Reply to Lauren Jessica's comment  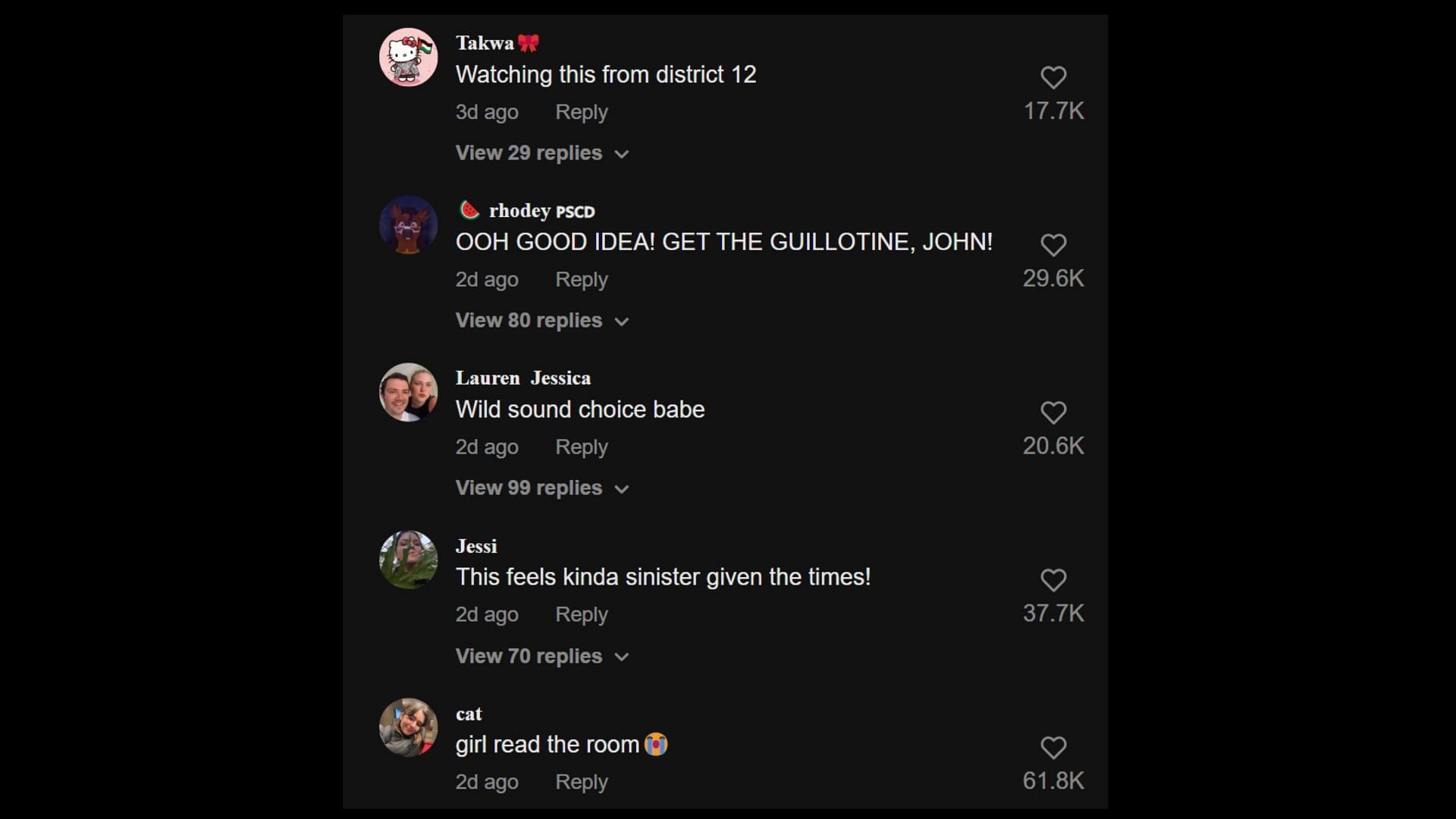coord(582,447)
